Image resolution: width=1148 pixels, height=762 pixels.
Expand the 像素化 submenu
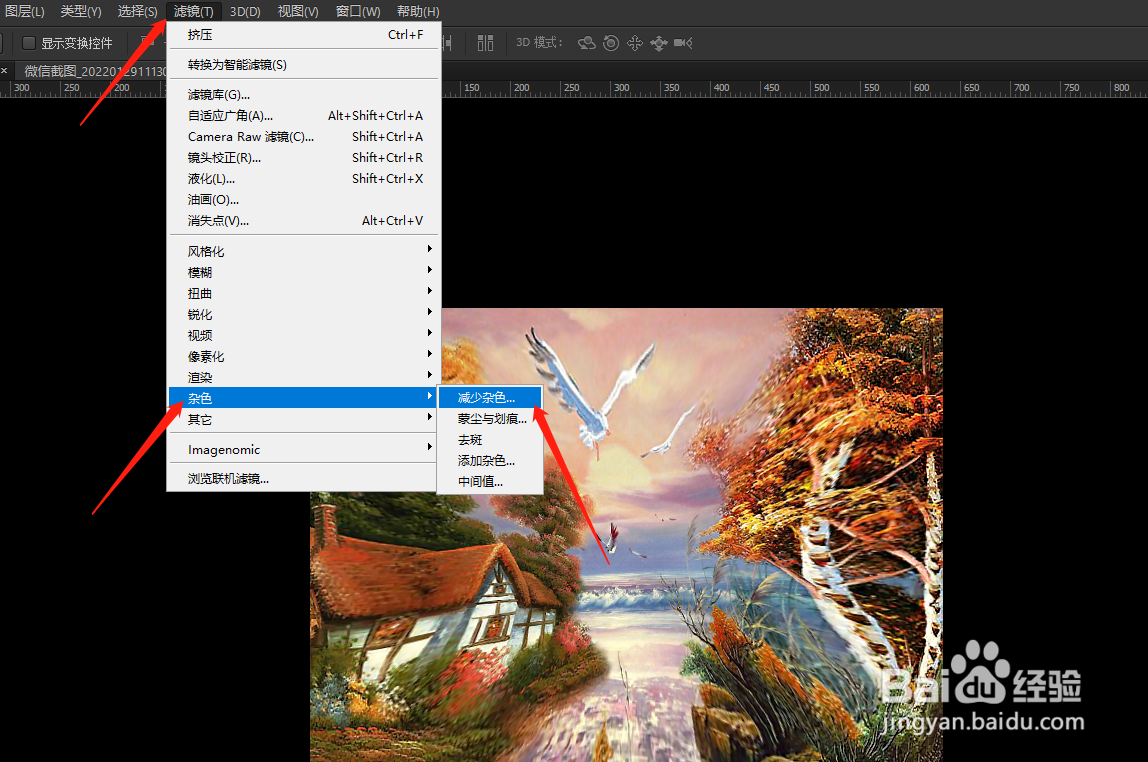[x=305, y=356]
